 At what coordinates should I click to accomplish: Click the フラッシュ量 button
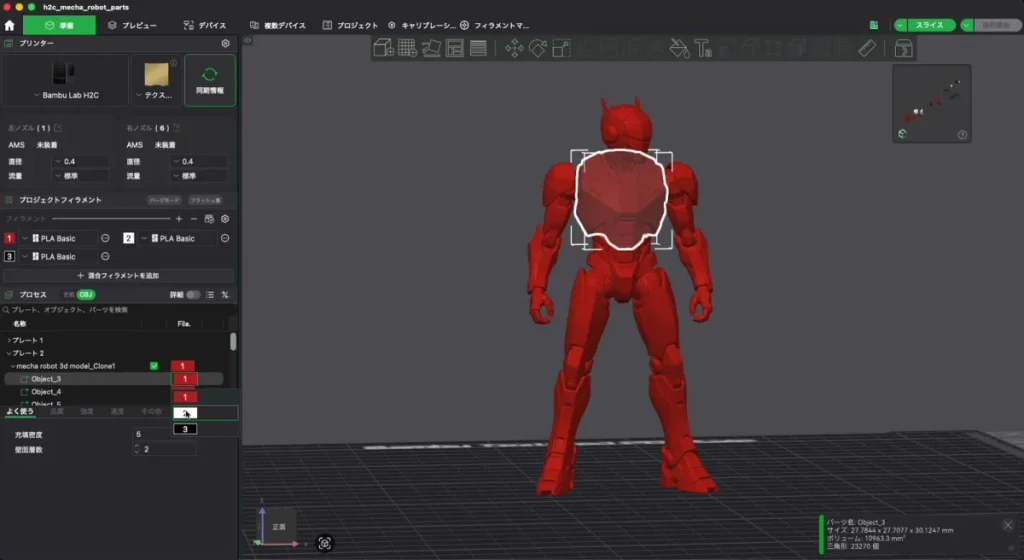pyautogui.click(x=205, y=200)
